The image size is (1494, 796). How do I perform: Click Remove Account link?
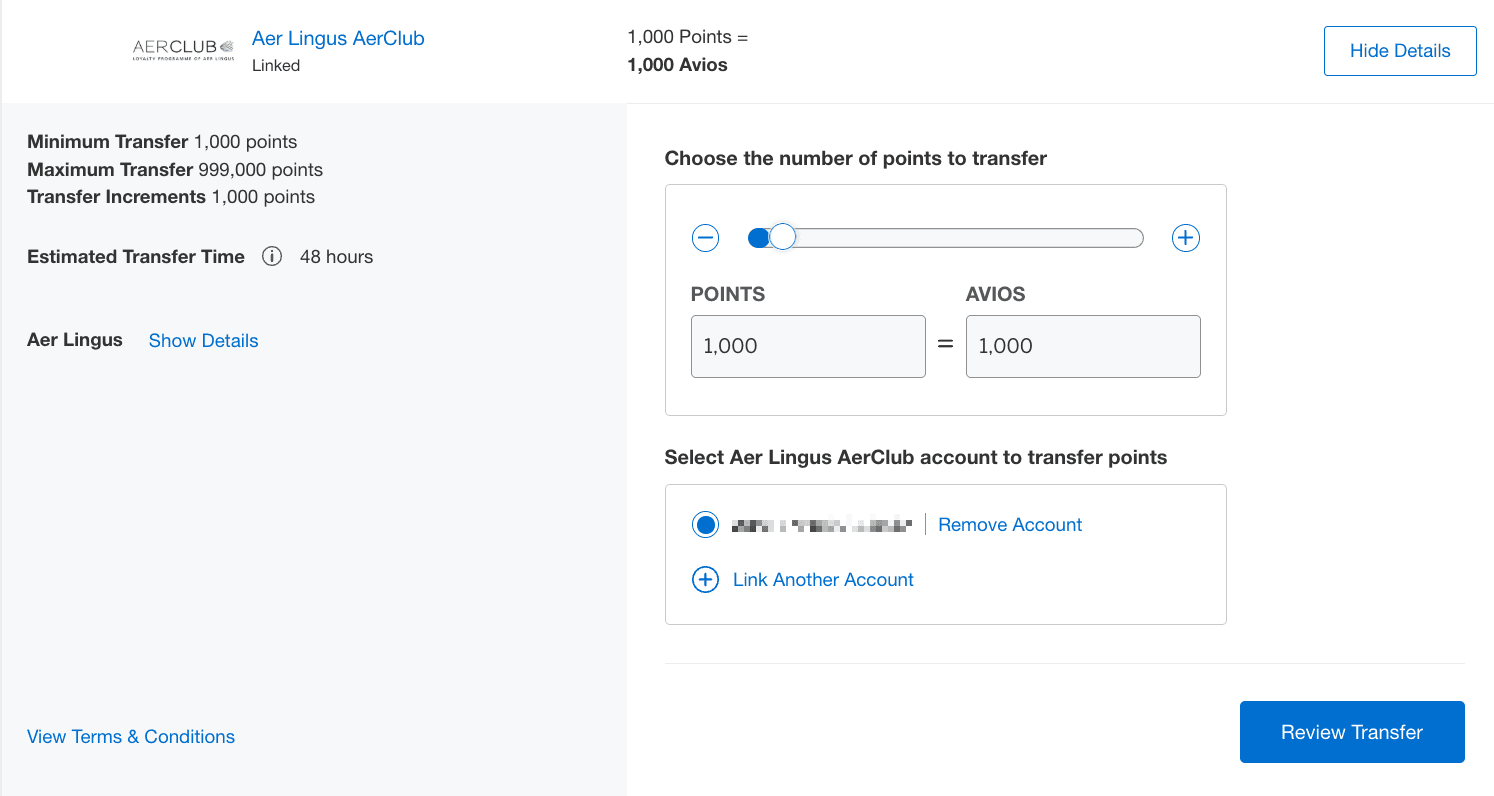click(x=1010, y=525)
